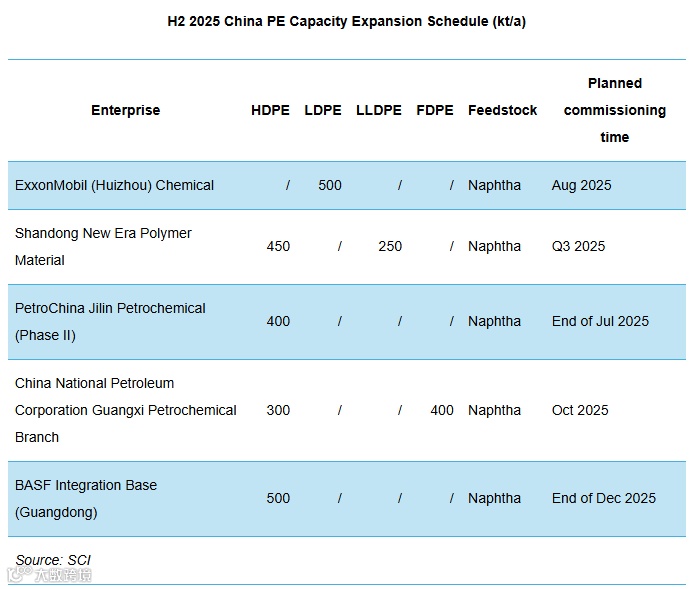
Task: Click the 'Source: SCI' footnote
Action: tap(53, 560)
